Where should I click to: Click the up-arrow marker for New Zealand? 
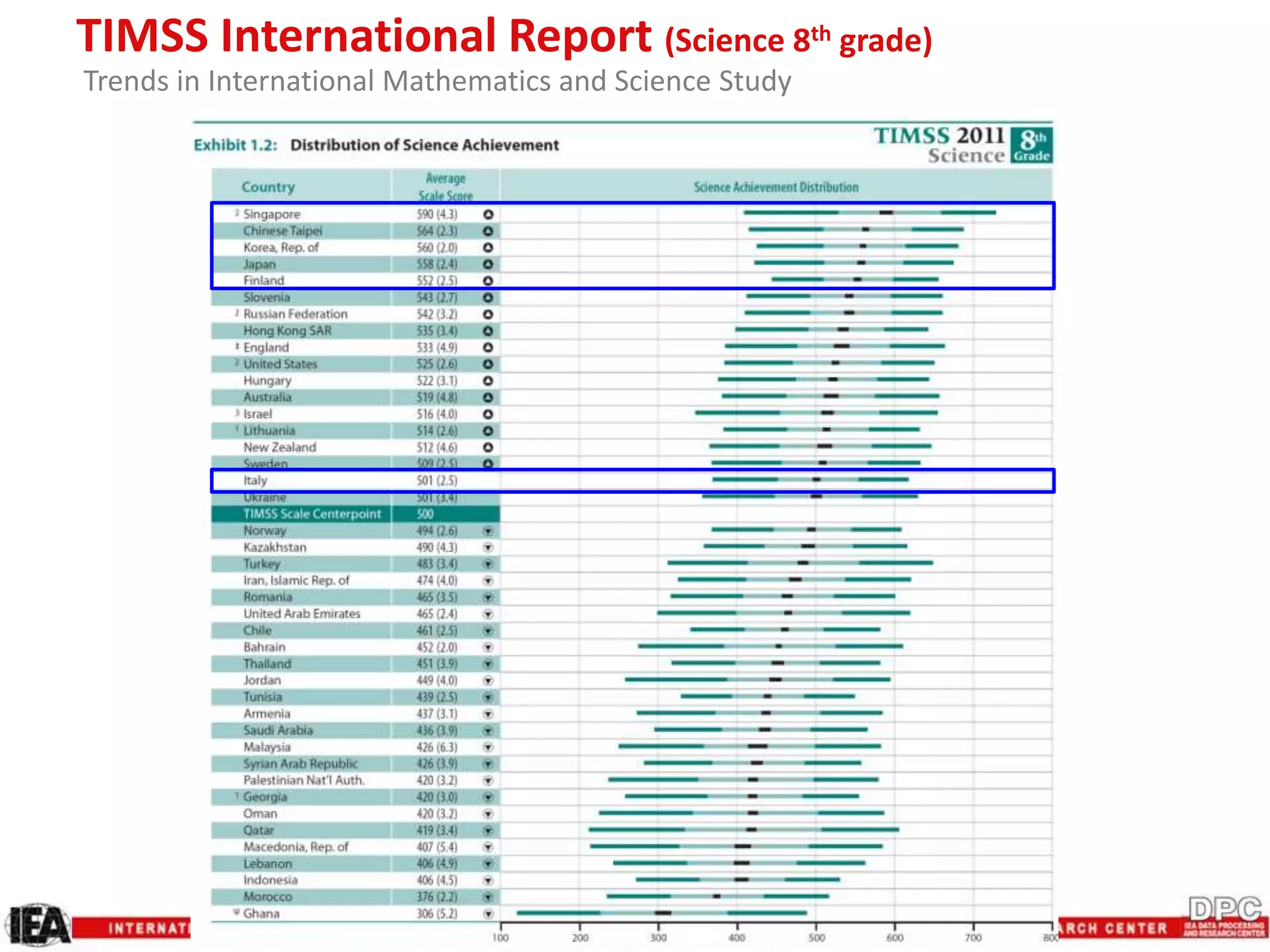tap(488, 447)
